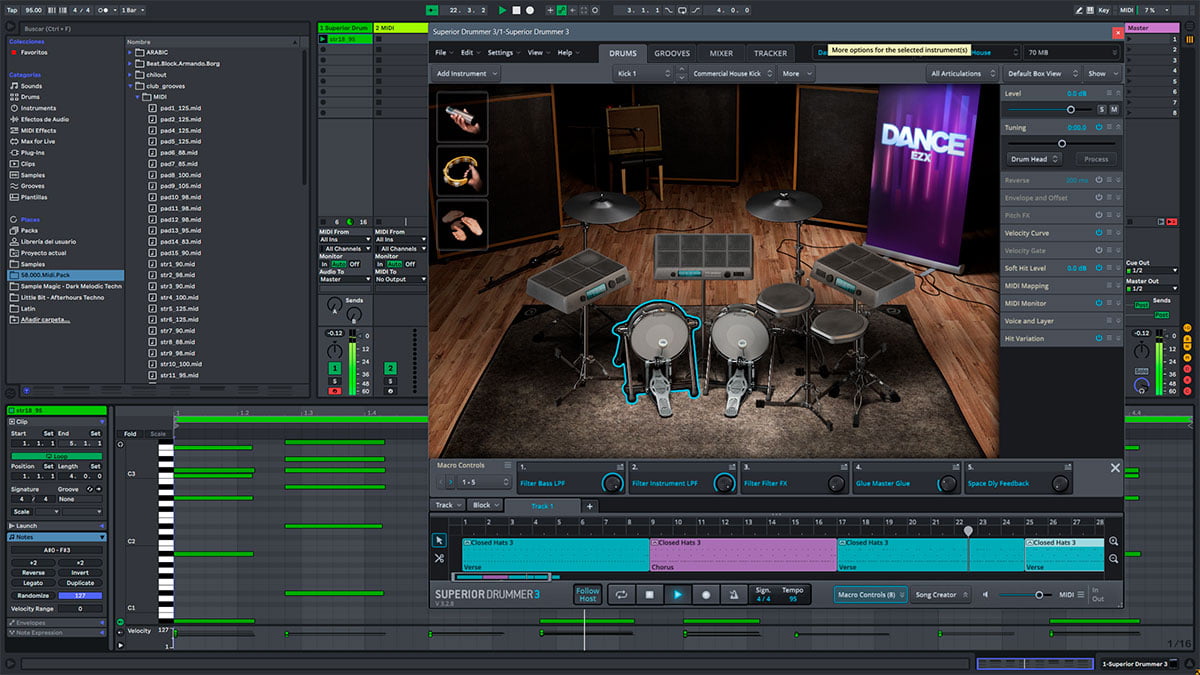
Task: Click Ableton's main transport stop button
Action: (x=517, y=10)
